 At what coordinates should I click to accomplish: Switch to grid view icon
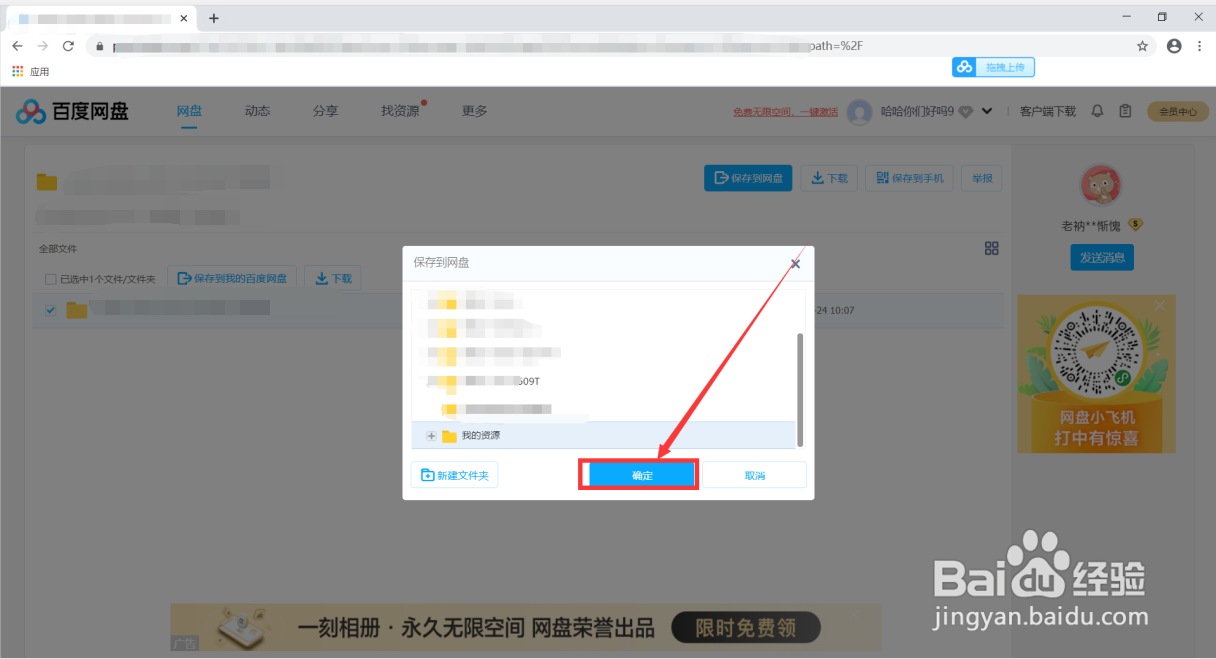992,248
